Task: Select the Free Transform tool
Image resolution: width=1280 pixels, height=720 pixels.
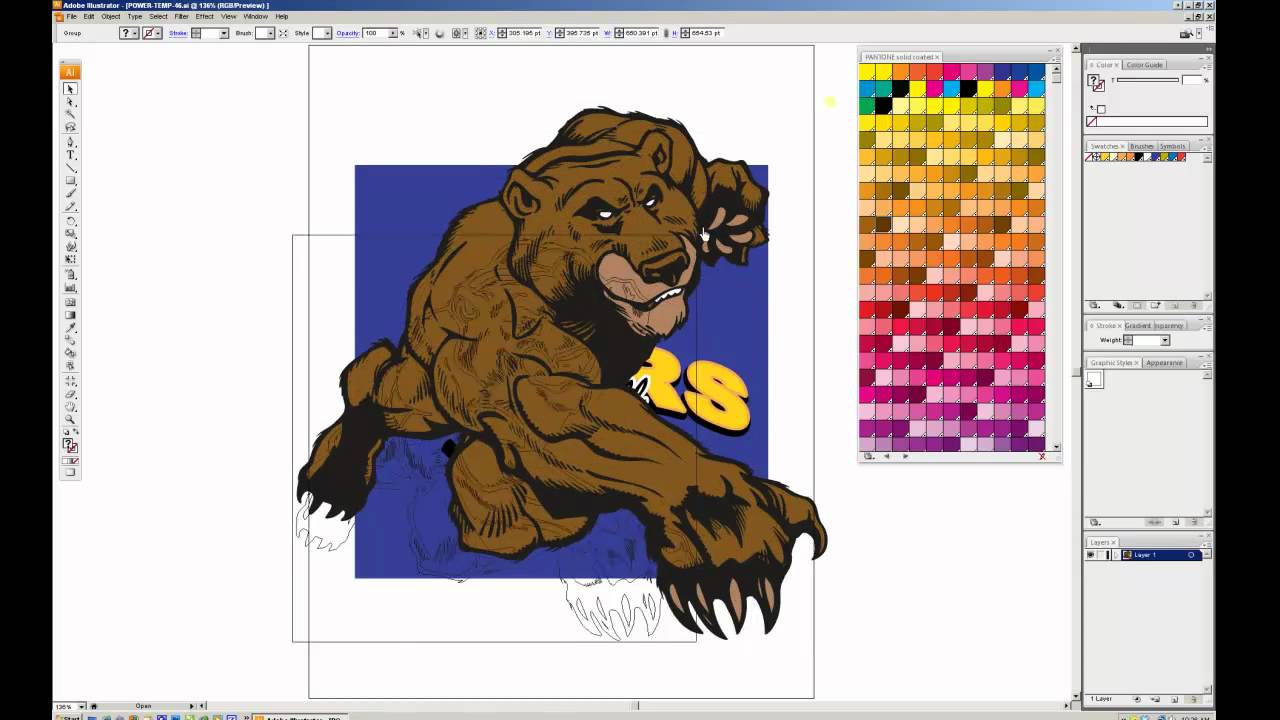Action: [70, 259]
